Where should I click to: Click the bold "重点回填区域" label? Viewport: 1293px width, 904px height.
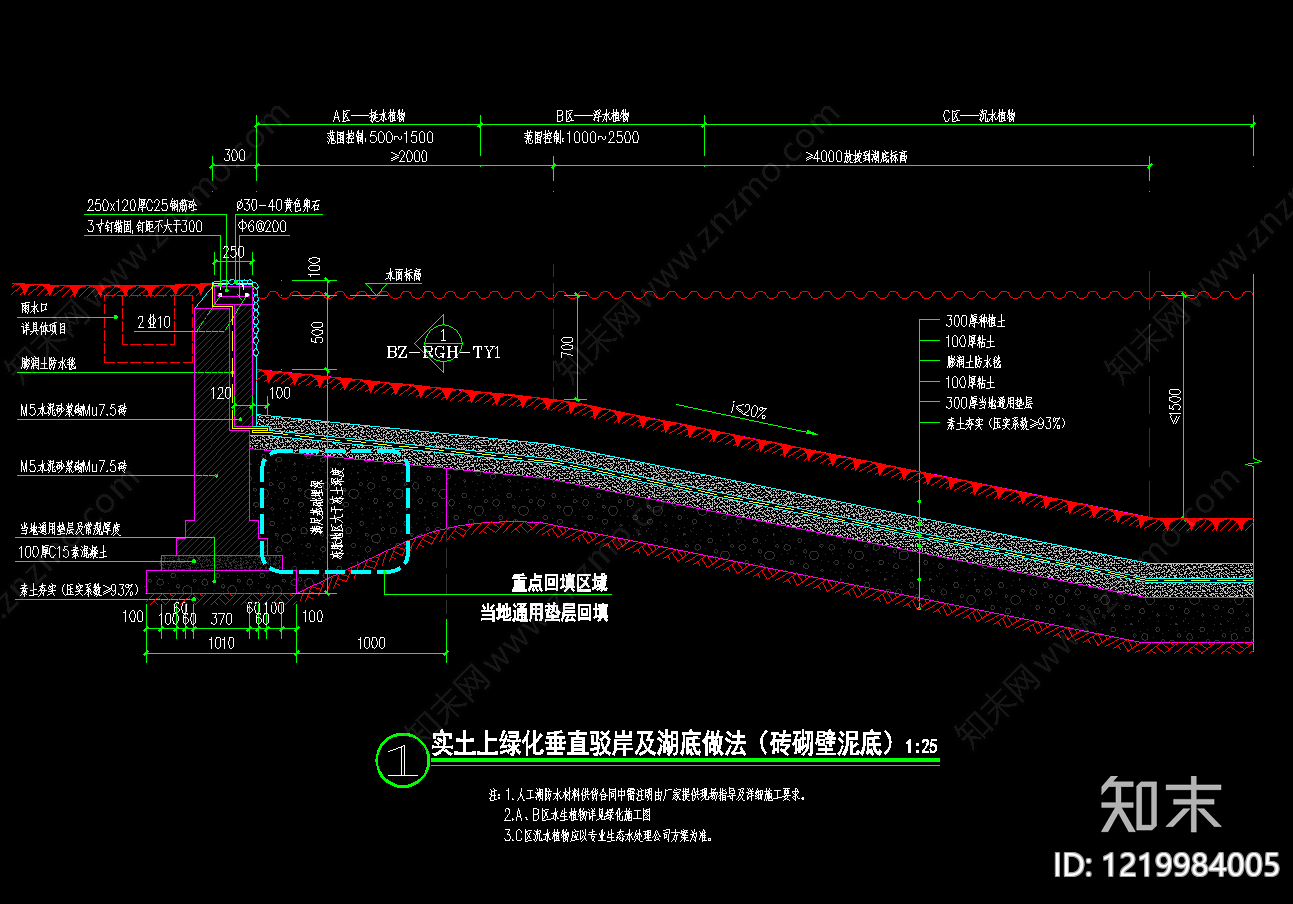click(559, 583)
